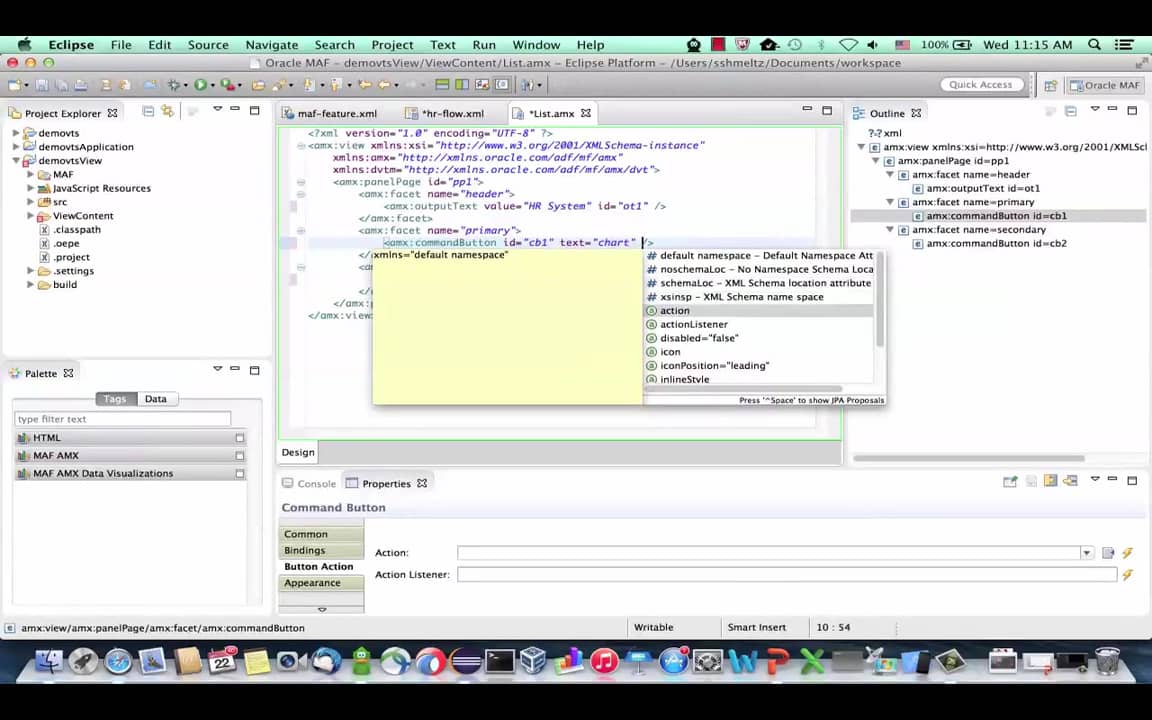
Task: Click the horizontal split editor layout icon
Action: pyautogui.click(x=442, y=85)
